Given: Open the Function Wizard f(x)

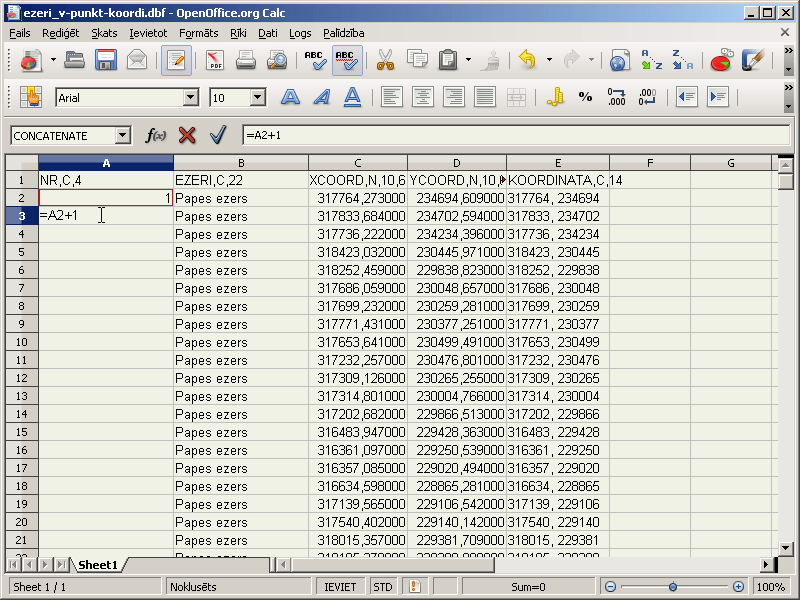Looking at the screenshot, I should (155, 136).
